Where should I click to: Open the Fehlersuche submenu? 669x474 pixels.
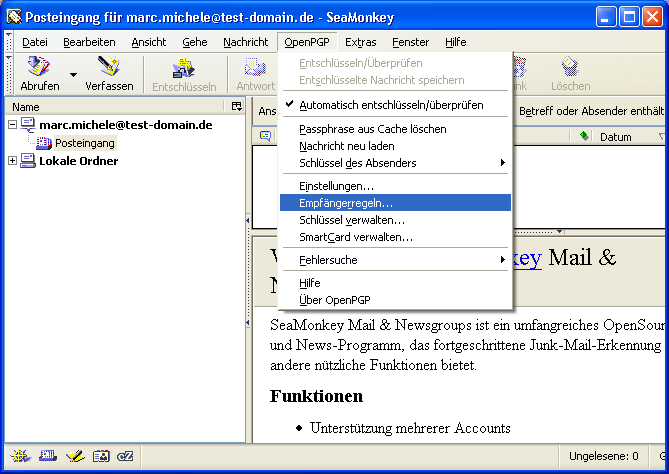tap(396, 260)
